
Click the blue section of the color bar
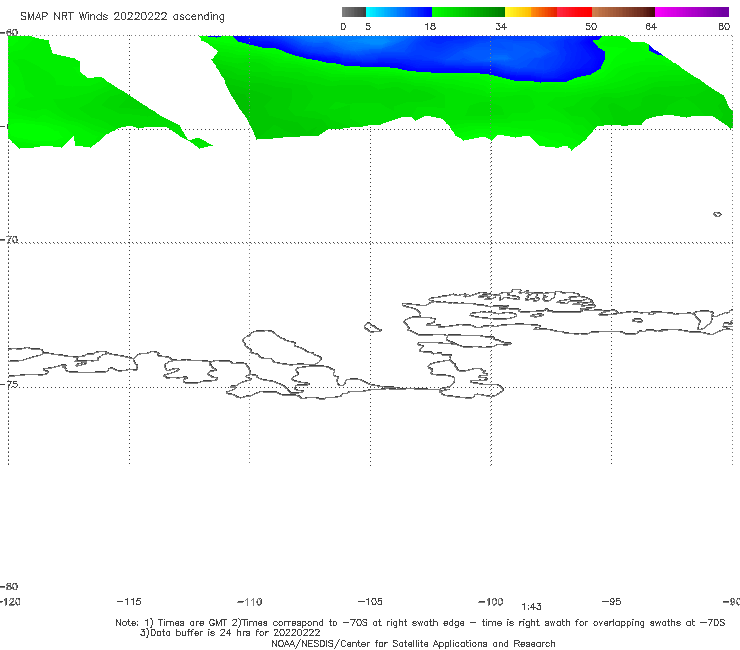point(399,12)
